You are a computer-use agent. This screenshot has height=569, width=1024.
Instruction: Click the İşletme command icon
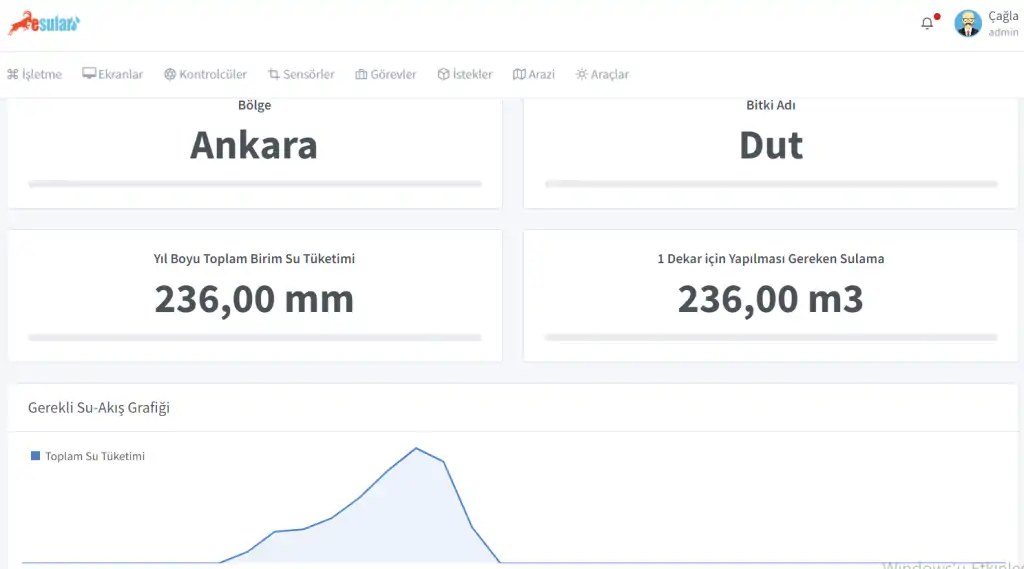pos(12,74)
